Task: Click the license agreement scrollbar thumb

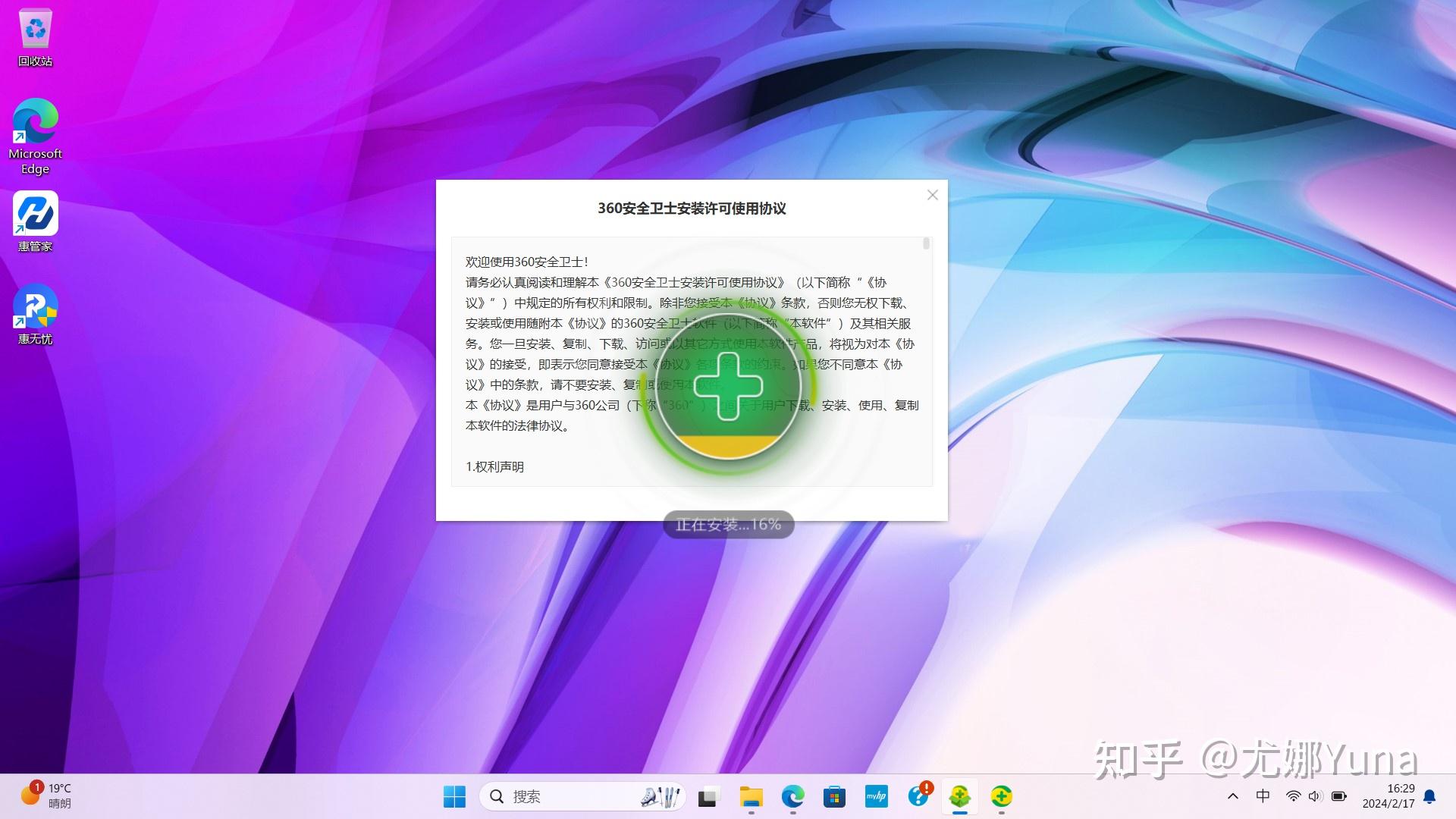Action: (x=926, y=244)
